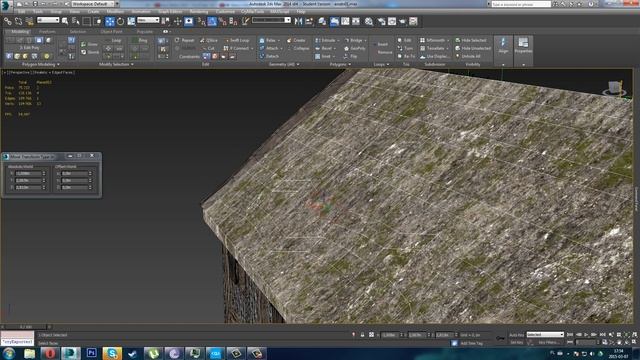
Task: Open the Render Setup icon
Action: (x=382, y=21)
